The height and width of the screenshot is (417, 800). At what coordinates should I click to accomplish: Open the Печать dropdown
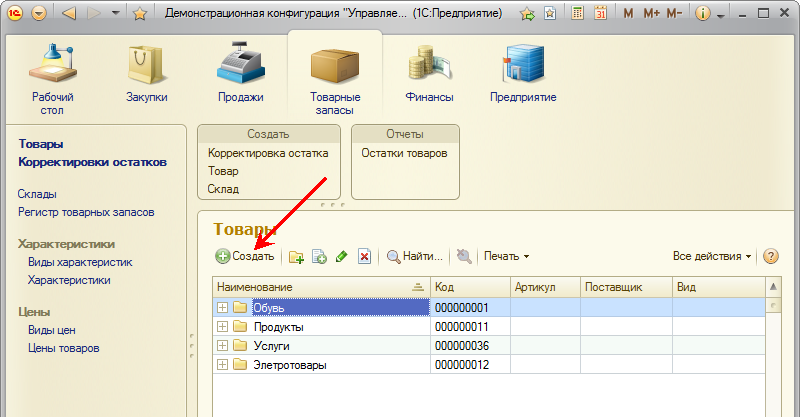click(x=506, y=257)
